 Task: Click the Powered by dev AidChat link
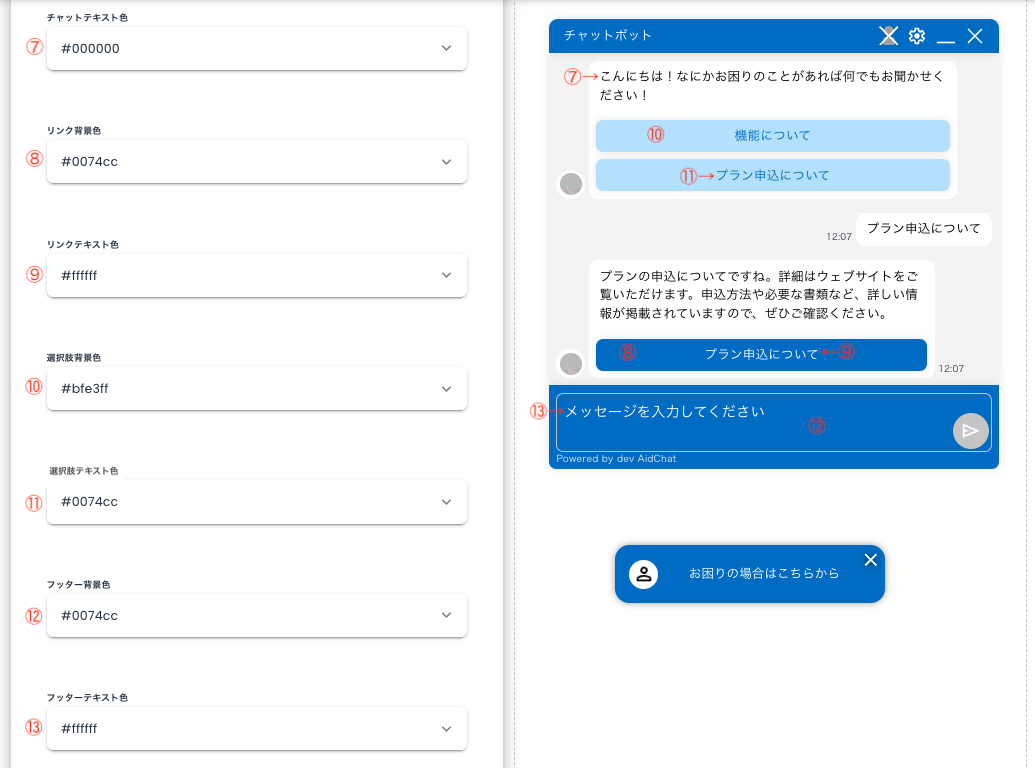(x=615, y=458)
